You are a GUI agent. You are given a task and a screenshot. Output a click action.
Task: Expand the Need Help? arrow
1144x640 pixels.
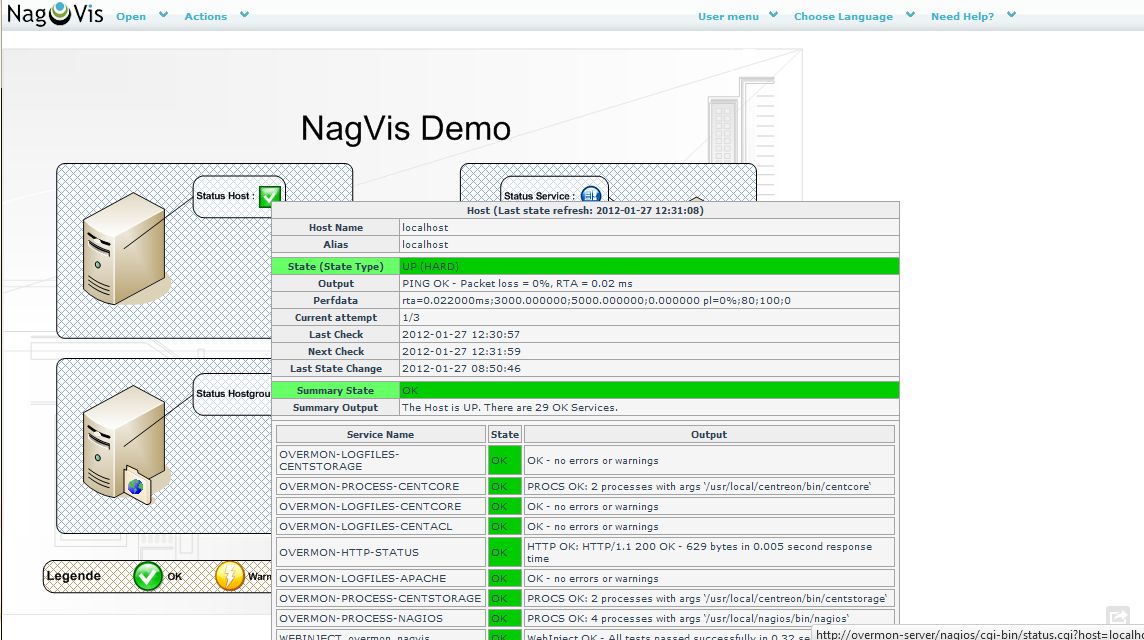[1011, 15]
